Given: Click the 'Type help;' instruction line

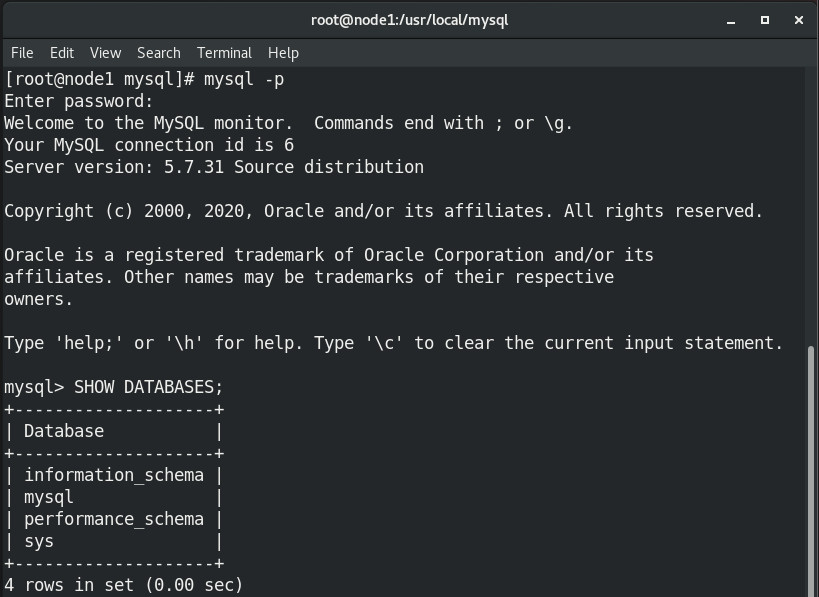Looking at the screenshot, I should pos(394,343).
